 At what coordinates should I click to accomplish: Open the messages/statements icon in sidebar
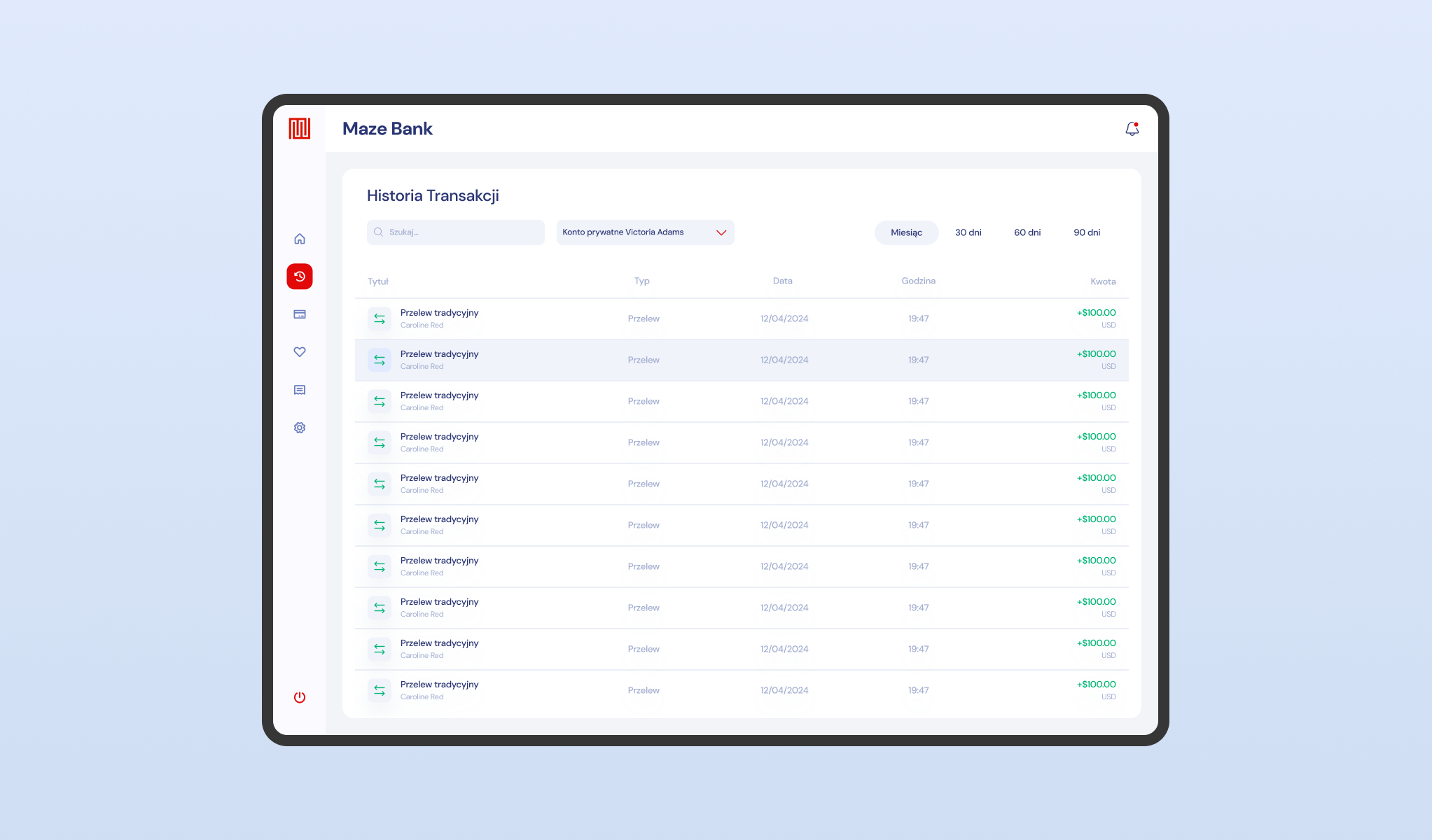(300, 389)
